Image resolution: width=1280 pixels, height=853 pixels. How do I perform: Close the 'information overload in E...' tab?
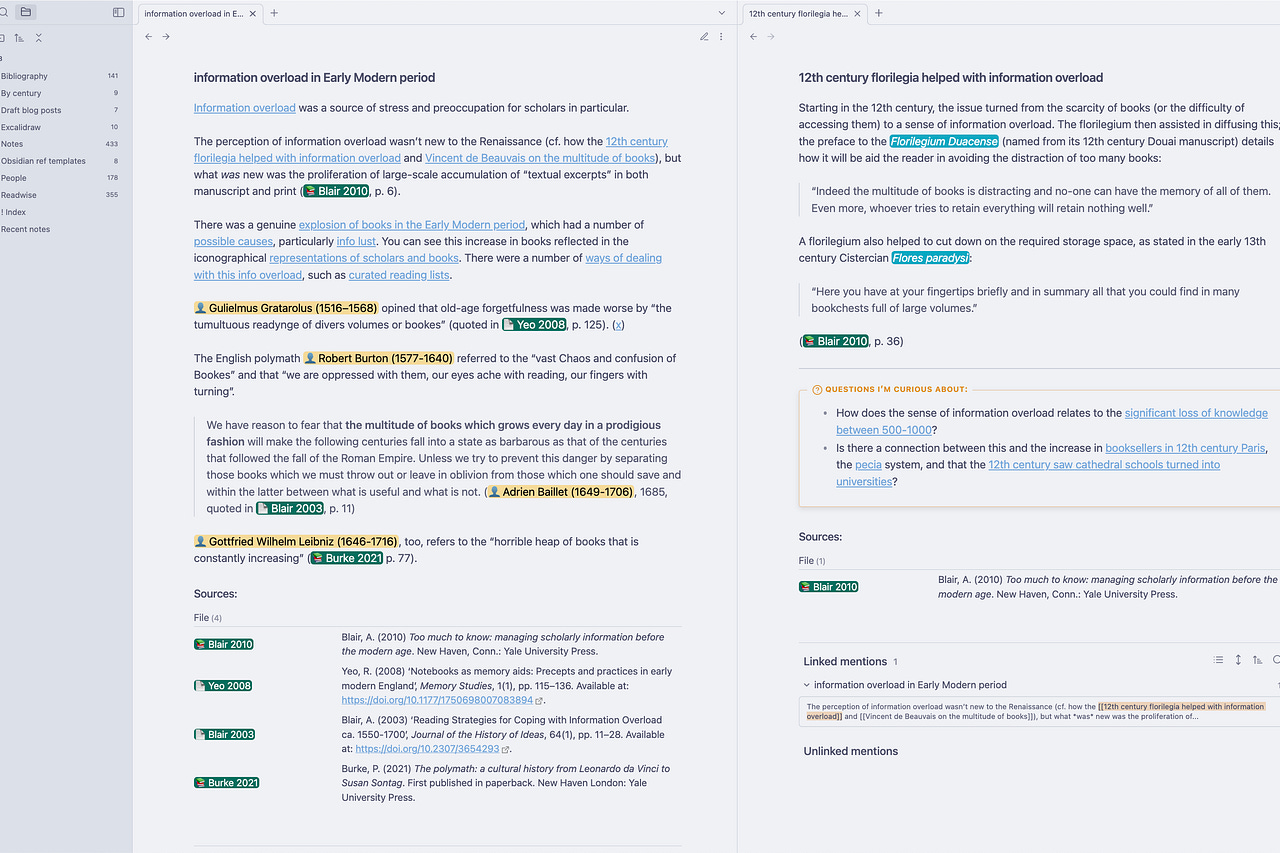pos(253,14)
